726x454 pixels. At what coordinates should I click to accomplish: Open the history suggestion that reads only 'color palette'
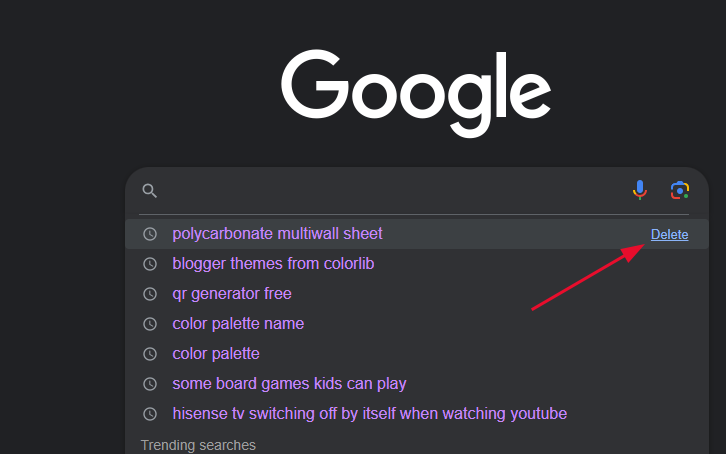point(216,354)
